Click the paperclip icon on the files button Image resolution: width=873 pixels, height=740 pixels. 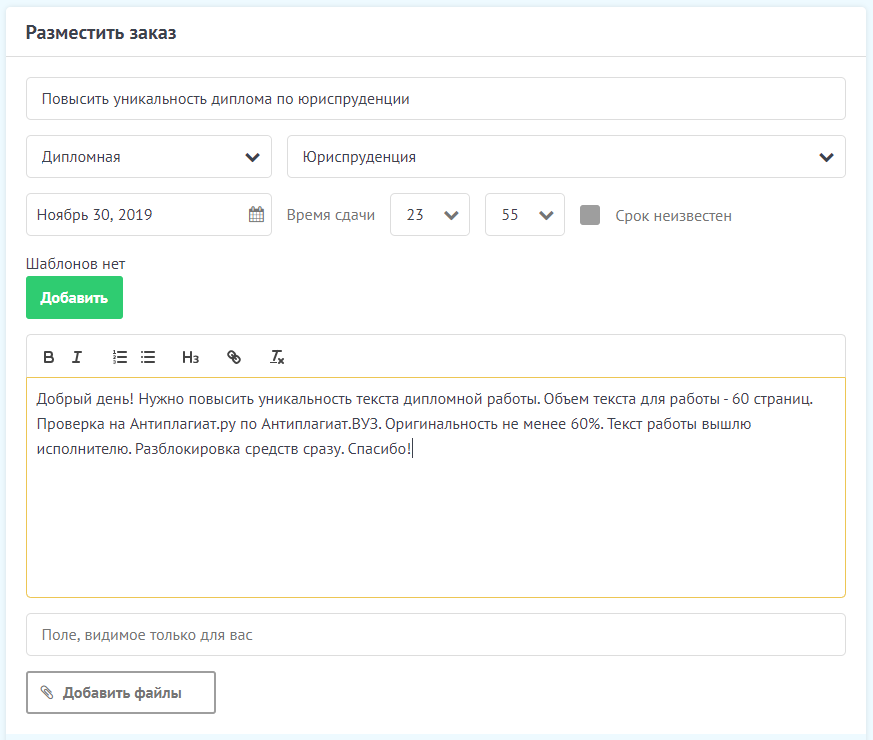[x=47, y=693]
